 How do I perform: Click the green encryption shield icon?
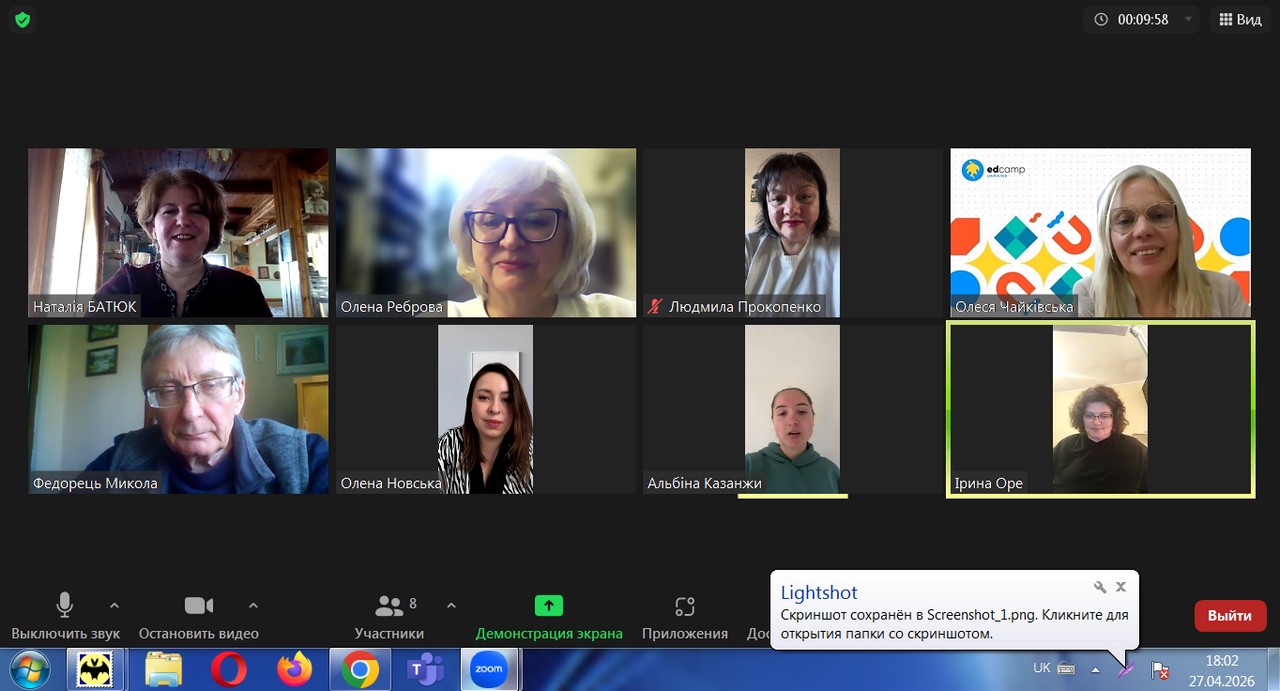click(x=22, y=20)
